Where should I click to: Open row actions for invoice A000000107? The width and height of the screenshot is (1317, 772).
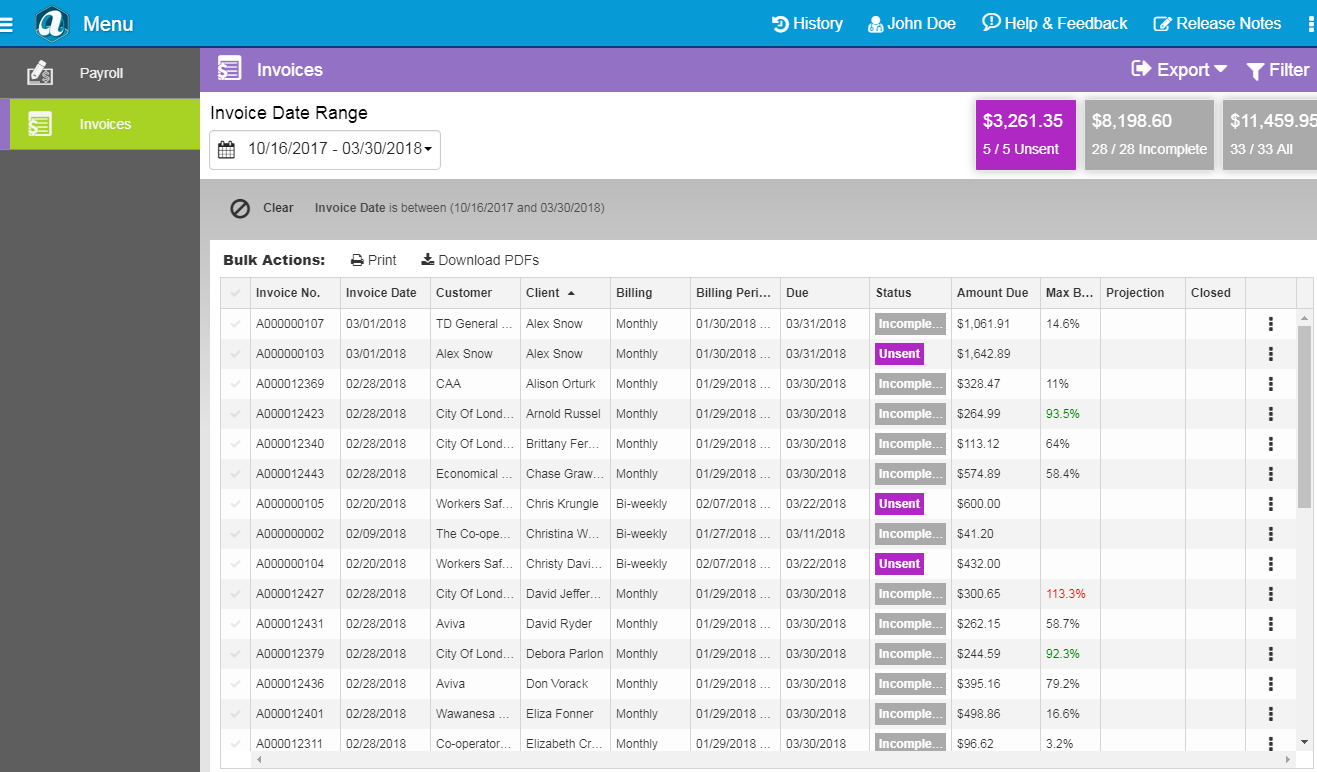click(x=1270, y=324)
